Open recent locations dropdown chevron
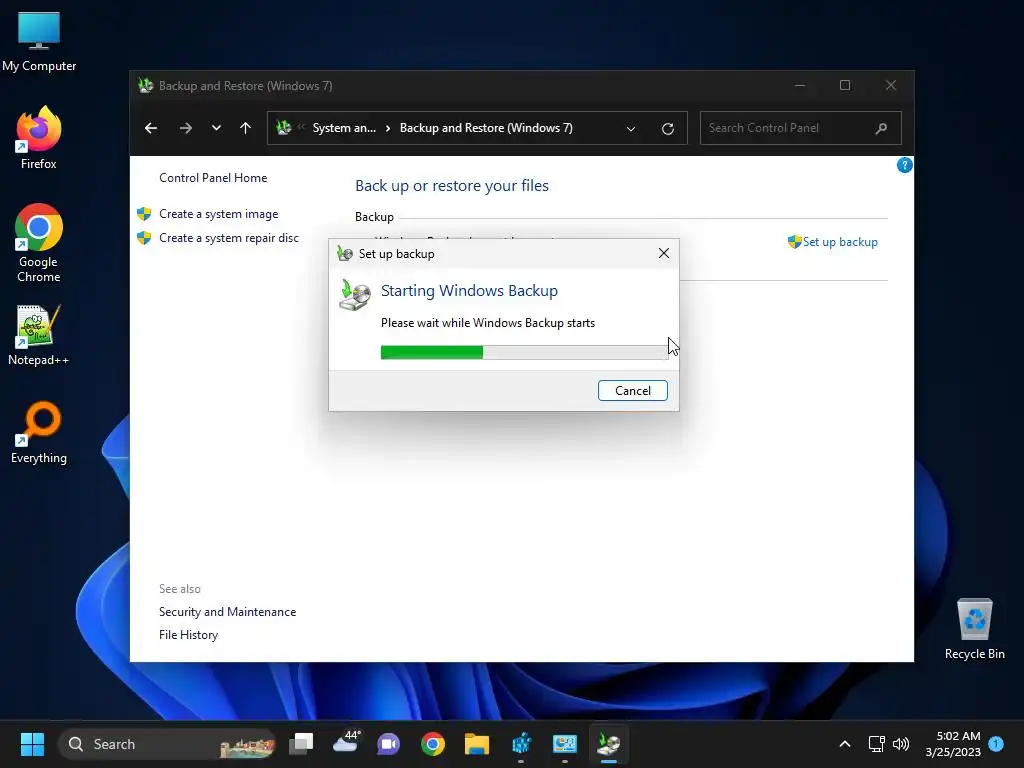Screen dimensions: 1024x768 [216, 128]
